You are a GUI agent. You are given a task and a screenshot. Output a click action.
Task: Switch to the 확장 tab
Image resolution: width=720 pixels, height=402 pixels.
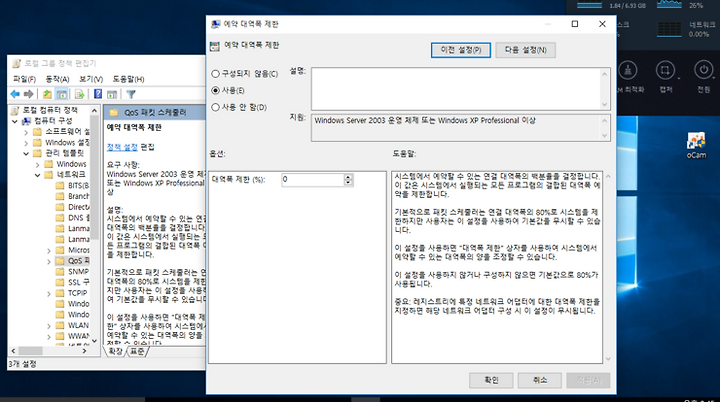(115, 351)
